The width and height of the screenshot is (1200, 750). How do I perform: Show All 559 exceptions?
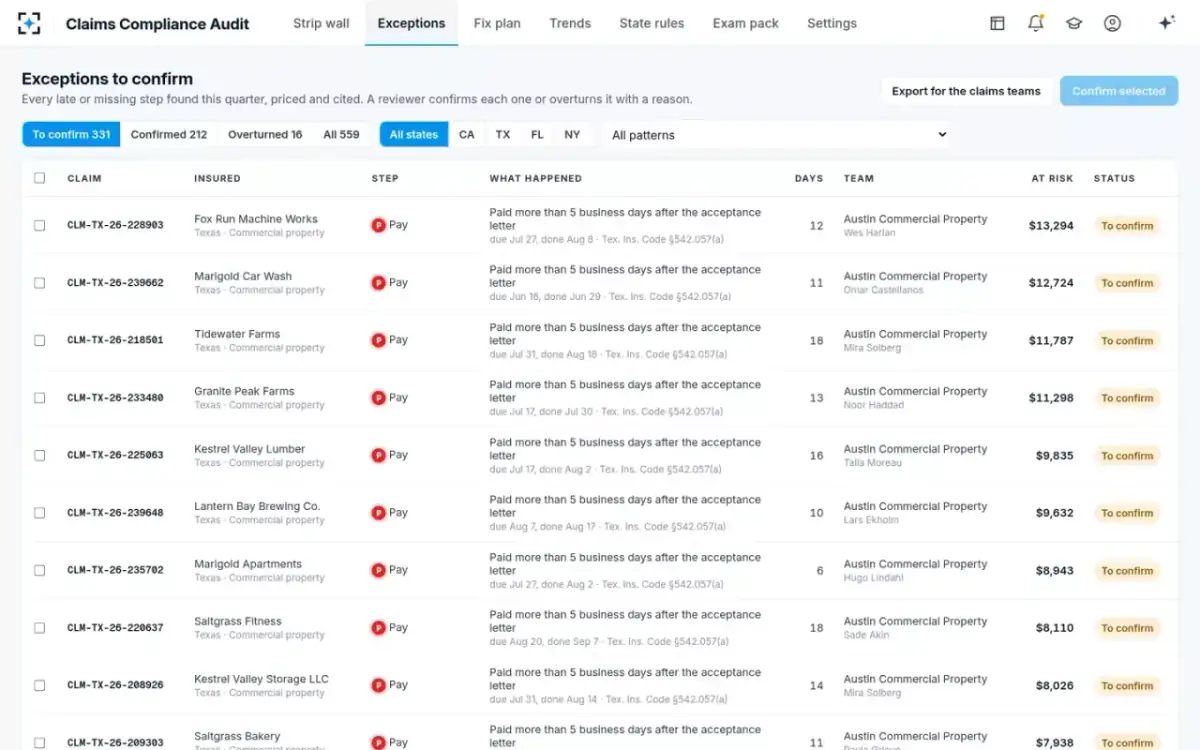coord(341,135)
